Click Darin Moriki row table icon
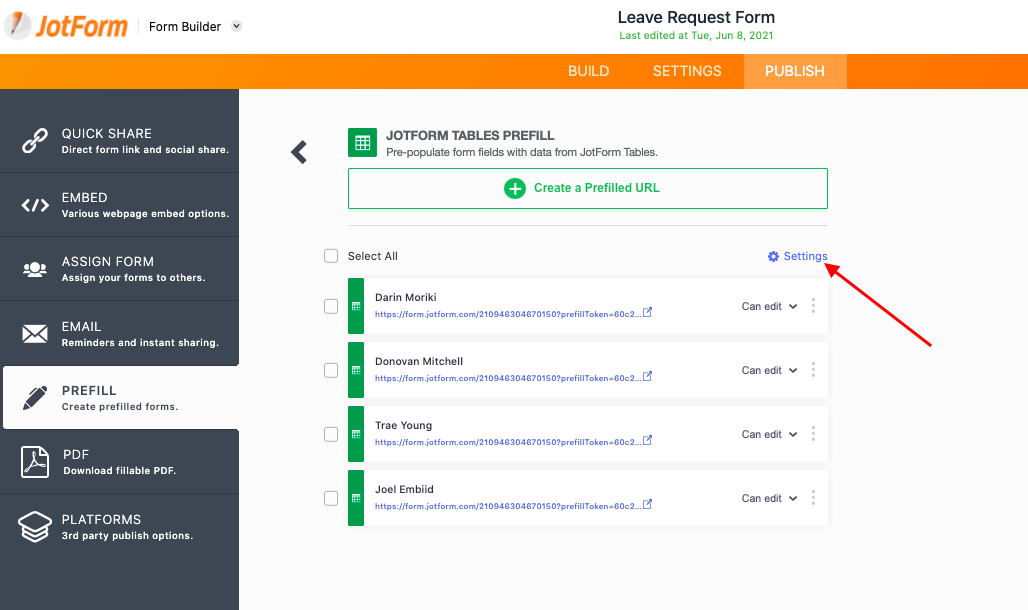 pyautogui.click(x=356, y=306)
